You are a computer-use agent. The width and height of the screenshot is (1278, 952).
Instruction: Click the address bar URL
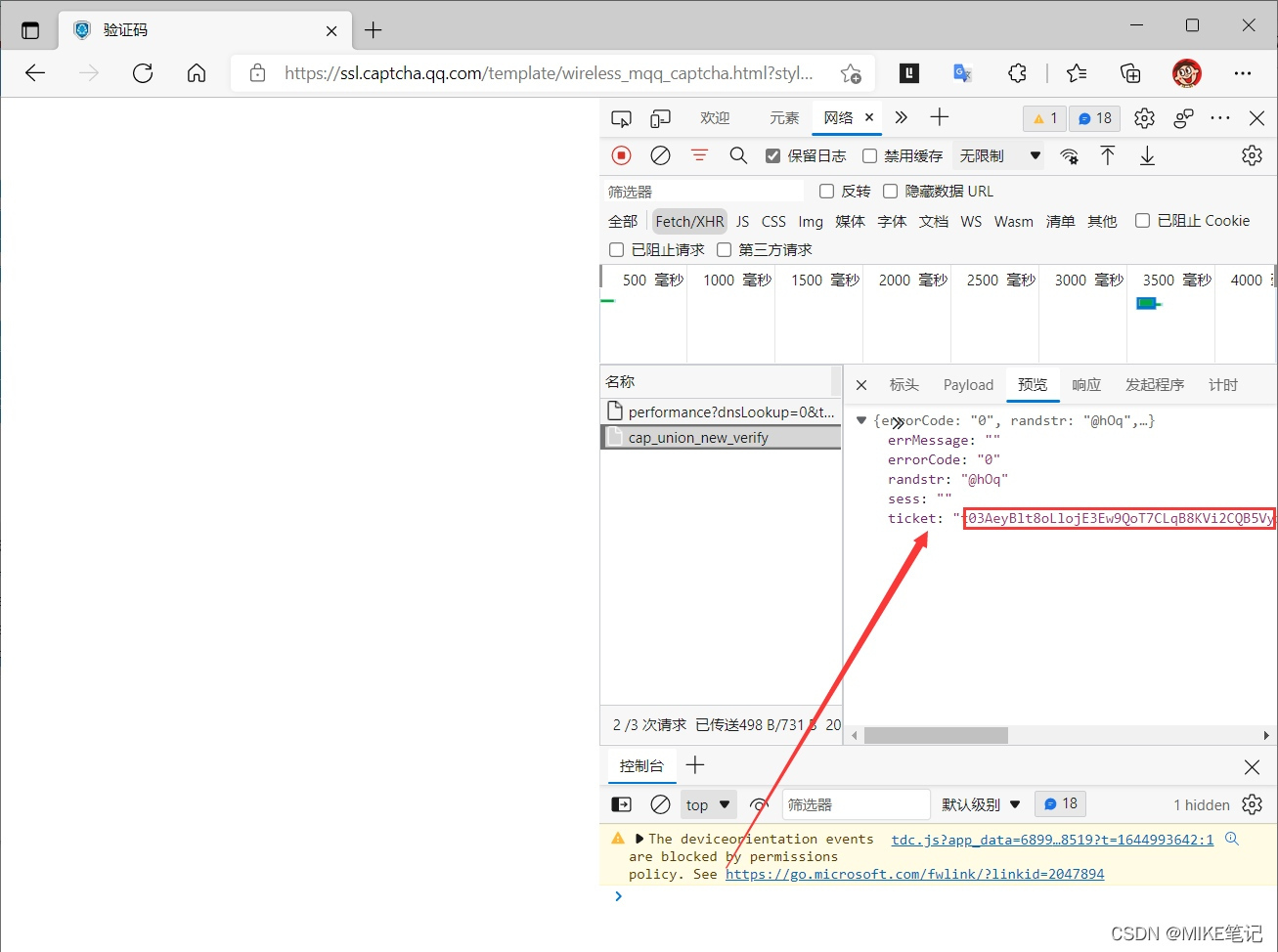[x=549, y=73]
